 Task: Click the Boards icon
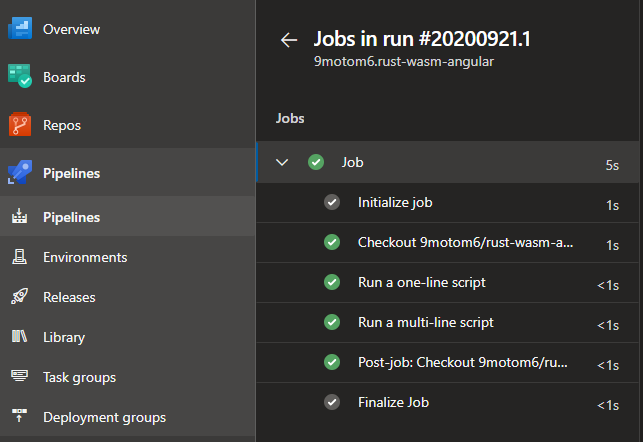(20, 76)
